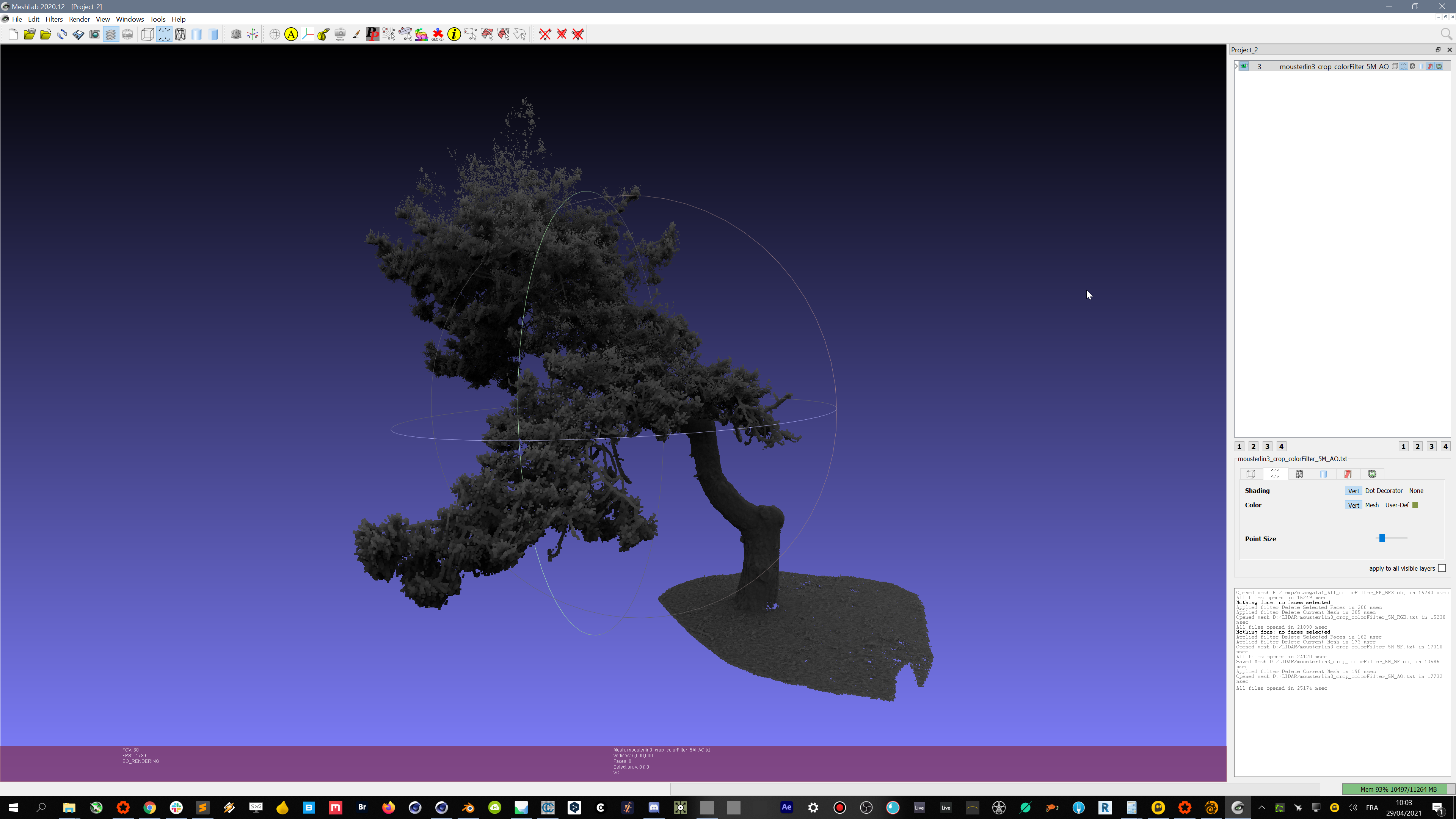The image size is (1456, 819).
Task: Open the GEOREF referencing tool
Action: [x=438, y=35]
